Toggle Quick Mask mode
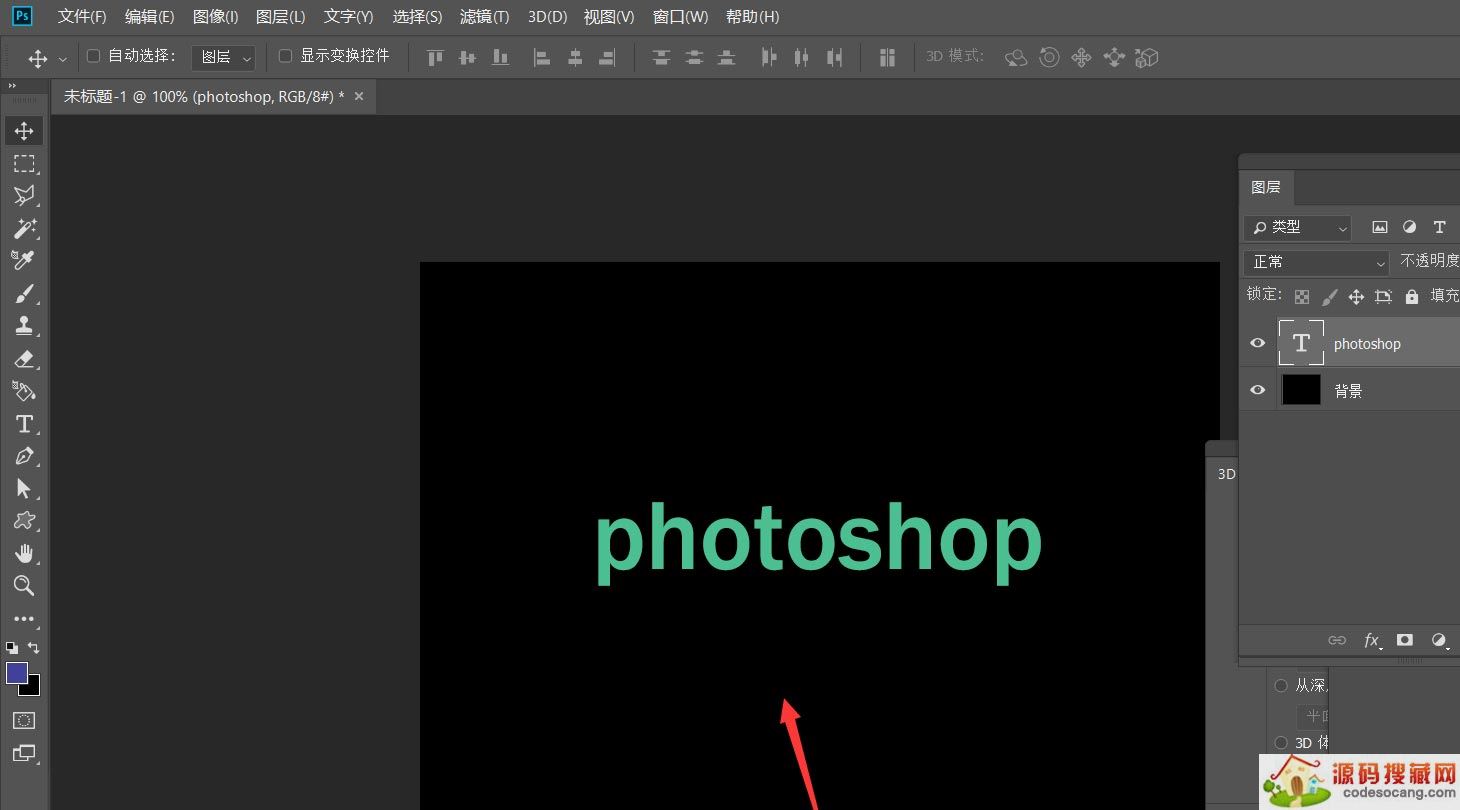 [x=24, y=720]
